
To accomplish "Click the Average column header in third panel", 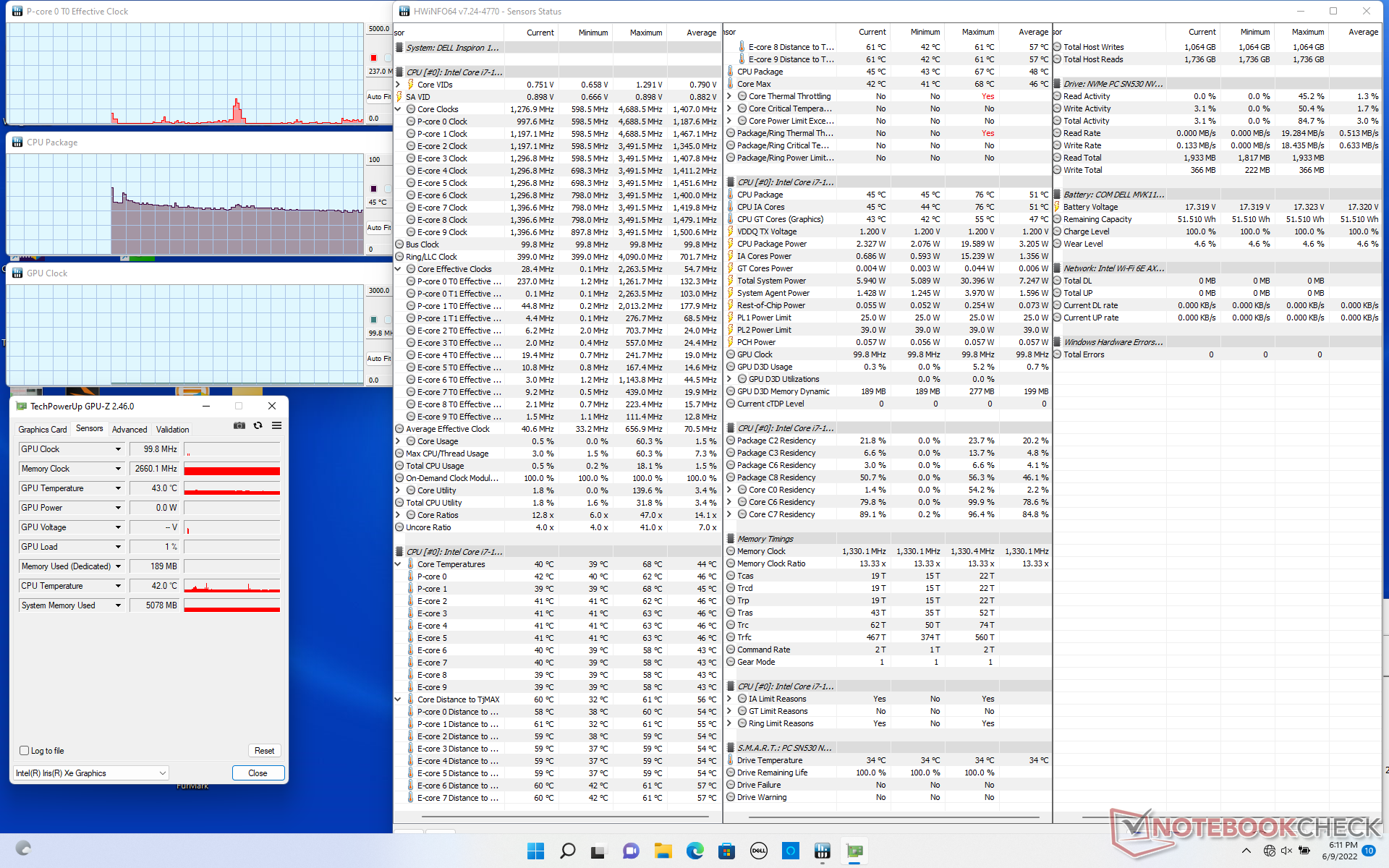I will 1363,32.
